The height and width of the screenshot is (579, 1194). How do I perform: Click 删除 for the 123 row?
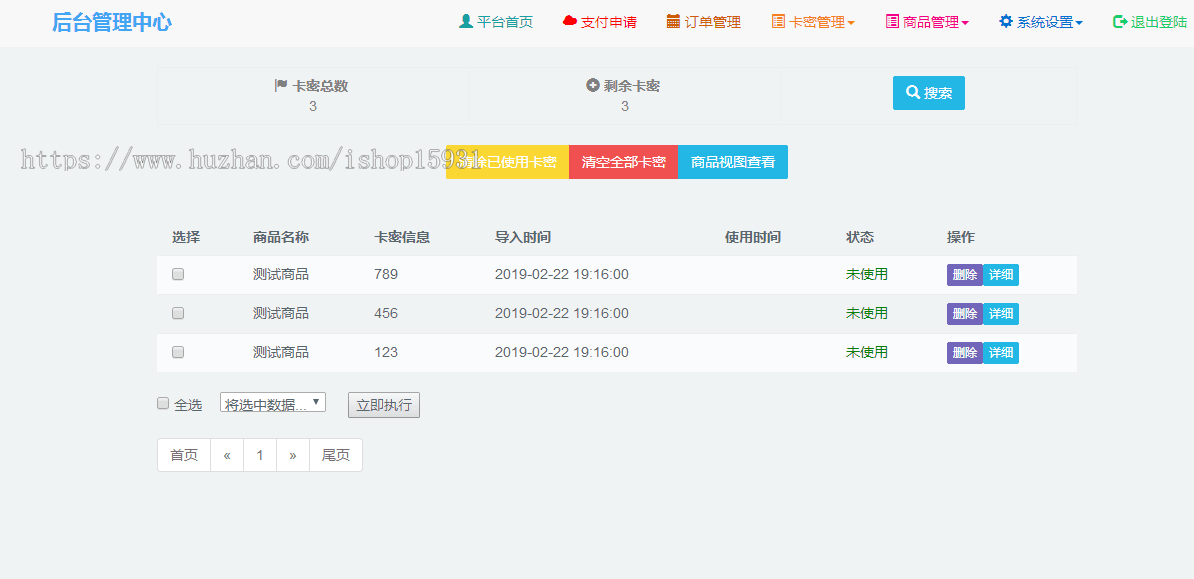[965, 353]
